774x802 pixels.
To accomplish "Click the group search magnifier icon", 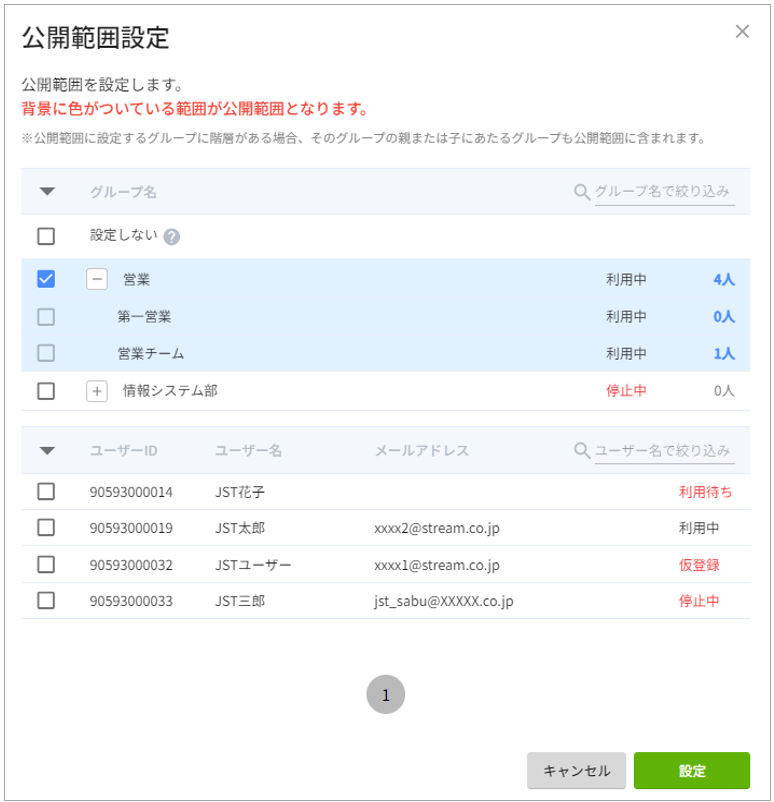I will tap(582, 192).
